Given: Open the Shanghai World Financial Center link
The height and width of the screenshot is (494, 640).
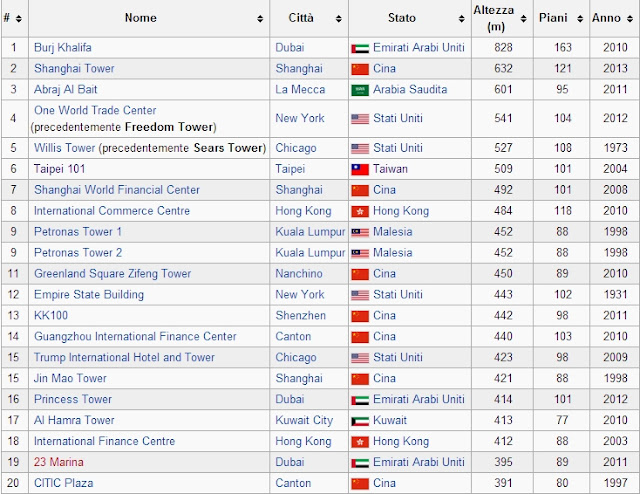Looking at the screenshot, I should click(117, 190).
